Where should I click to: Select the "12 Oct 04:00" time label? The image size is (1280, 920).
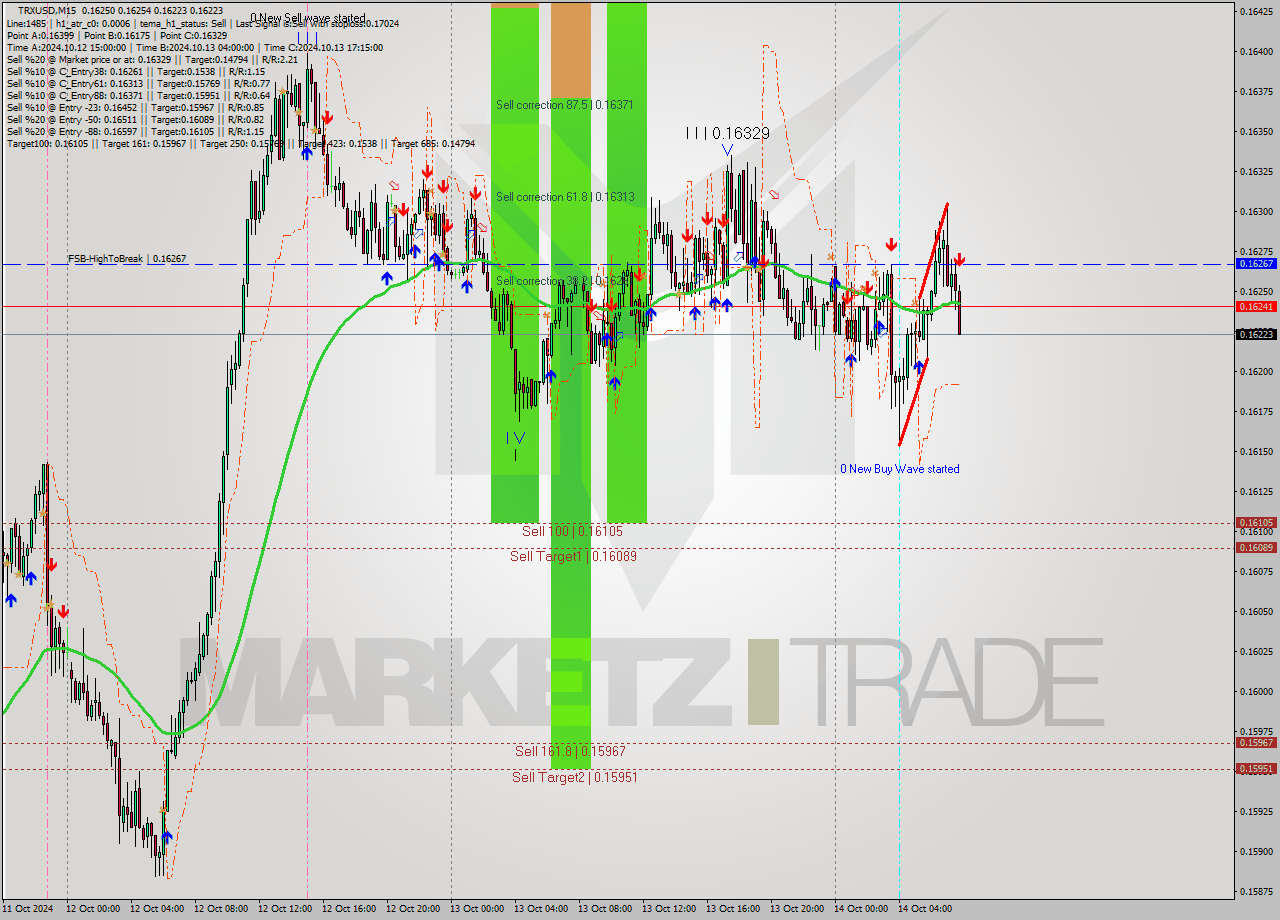(157, 909)
